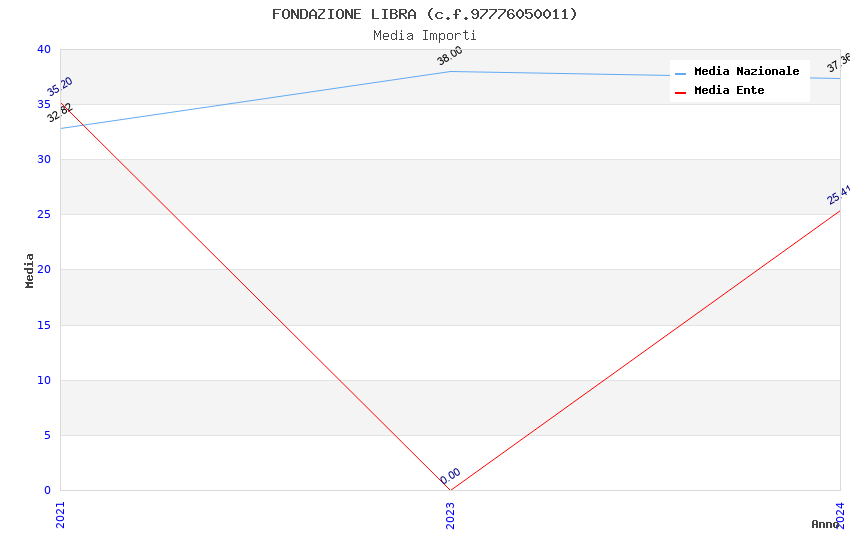Click the y-axis tick label 10
This screenshot has width=850, height=550.
(x=44, y=380)
